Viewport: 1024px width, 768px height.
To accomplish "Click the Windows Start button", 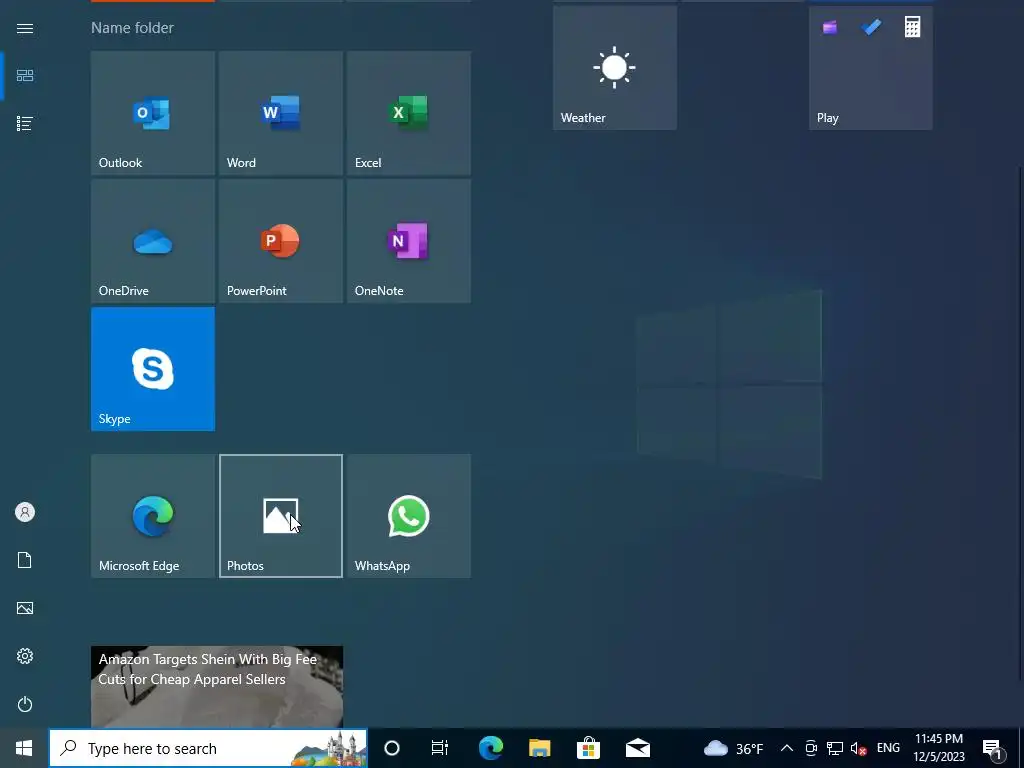I will click(x=24, y=748).
